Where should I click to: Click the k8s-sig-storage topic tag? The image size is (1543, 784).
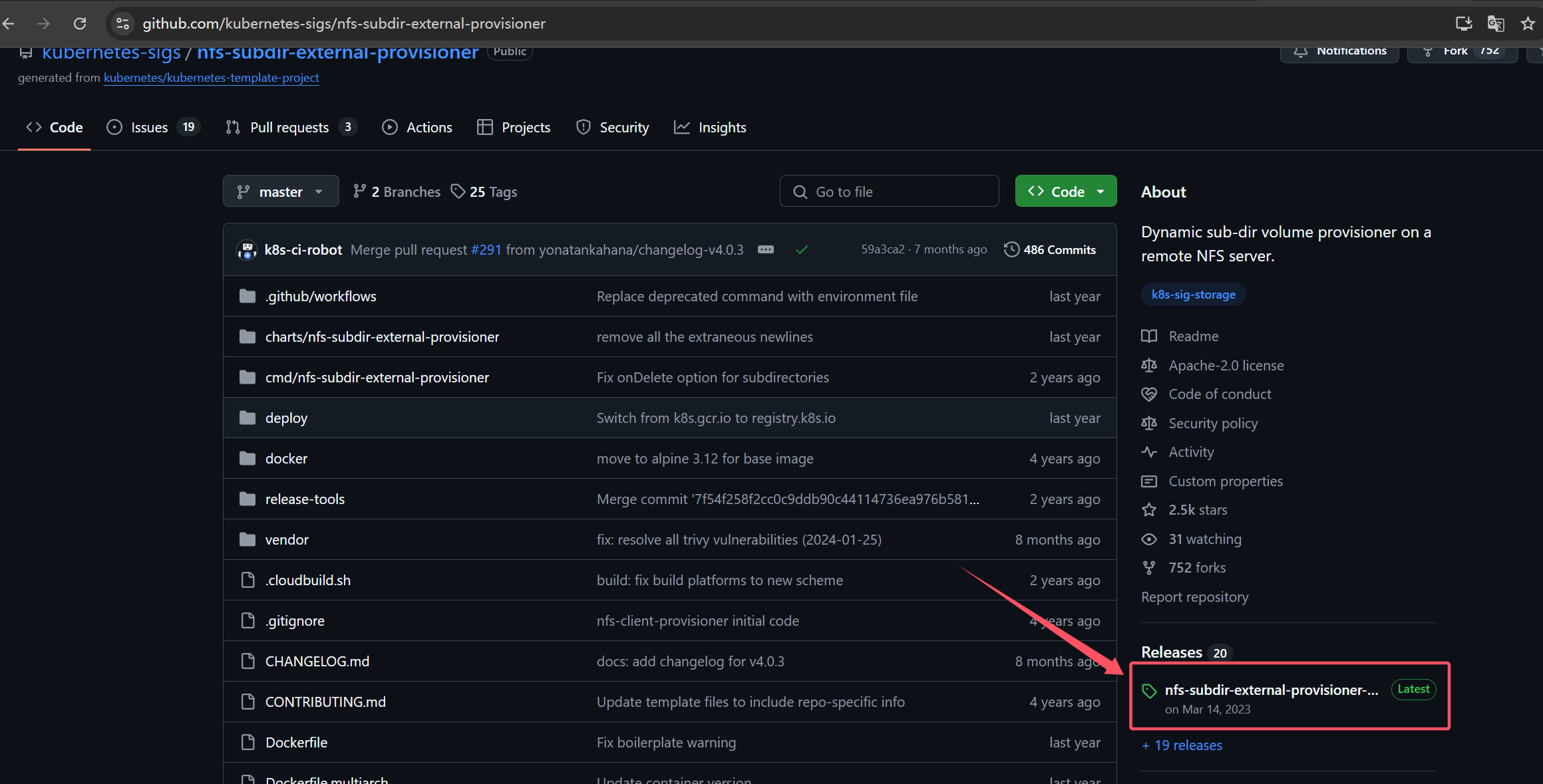tap(1193, 295)
